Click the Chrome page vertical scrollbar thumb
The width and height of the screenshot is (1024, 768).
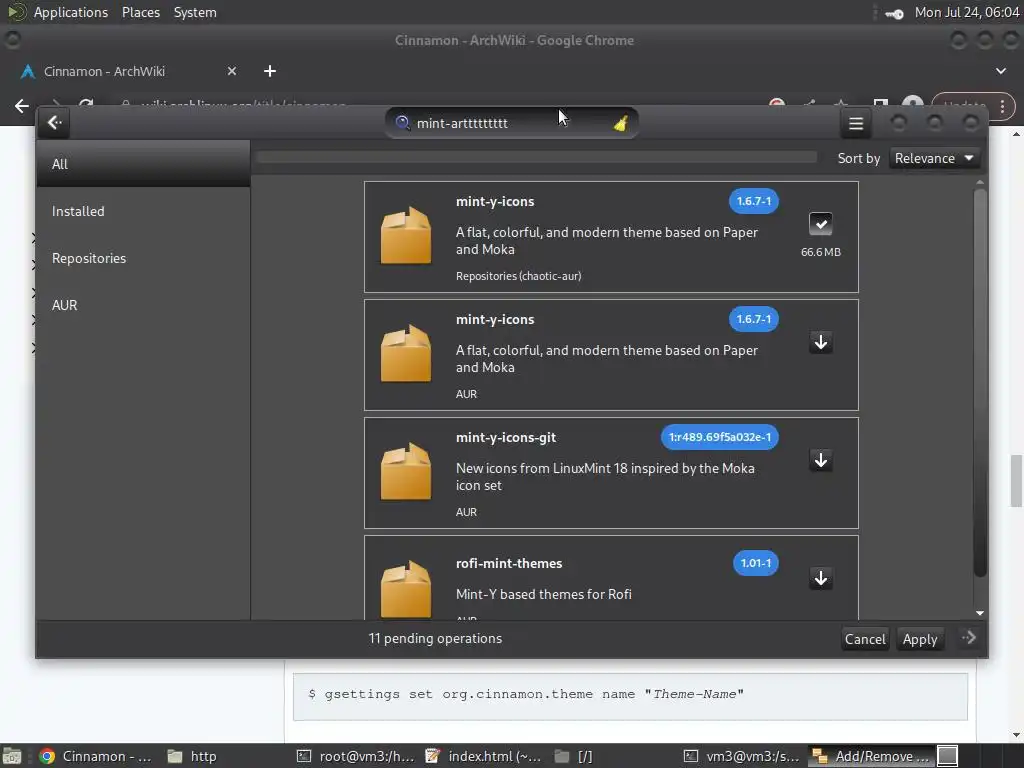[1016, 481]
